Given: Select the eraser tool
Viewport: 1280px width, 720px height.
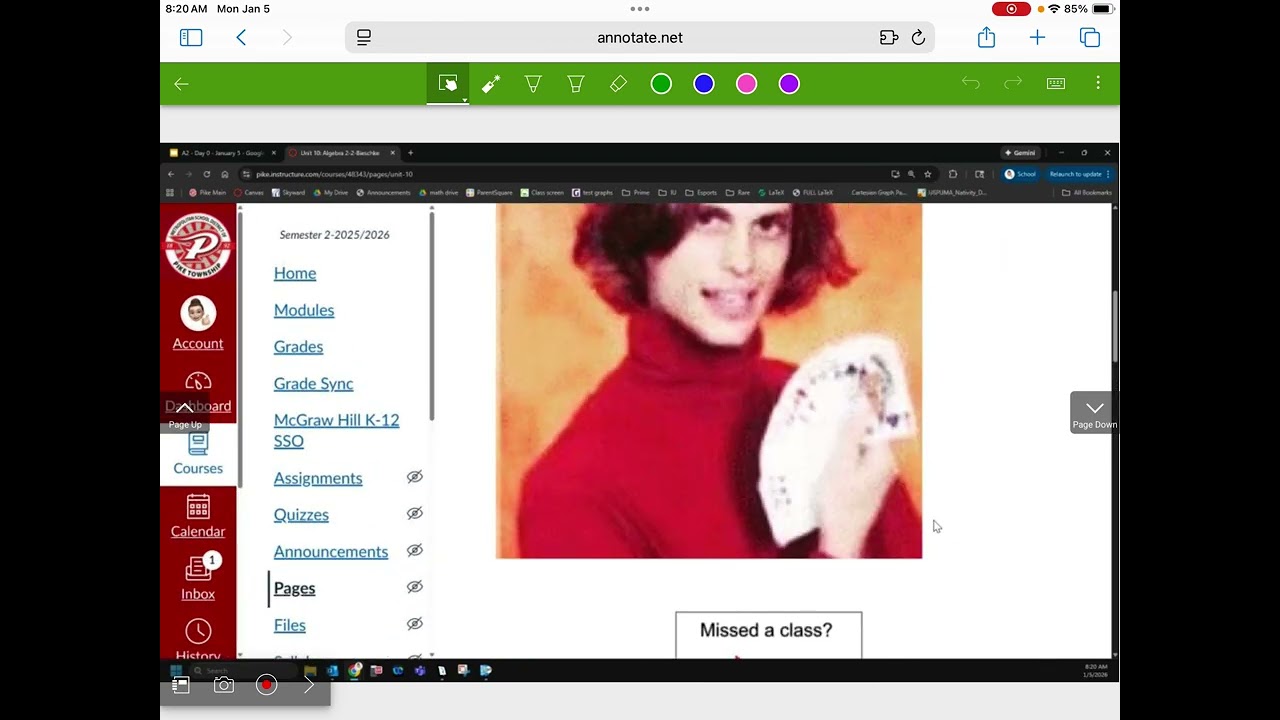Looking at the screenshot, I should pyautogui.click(x=618, y=84).
